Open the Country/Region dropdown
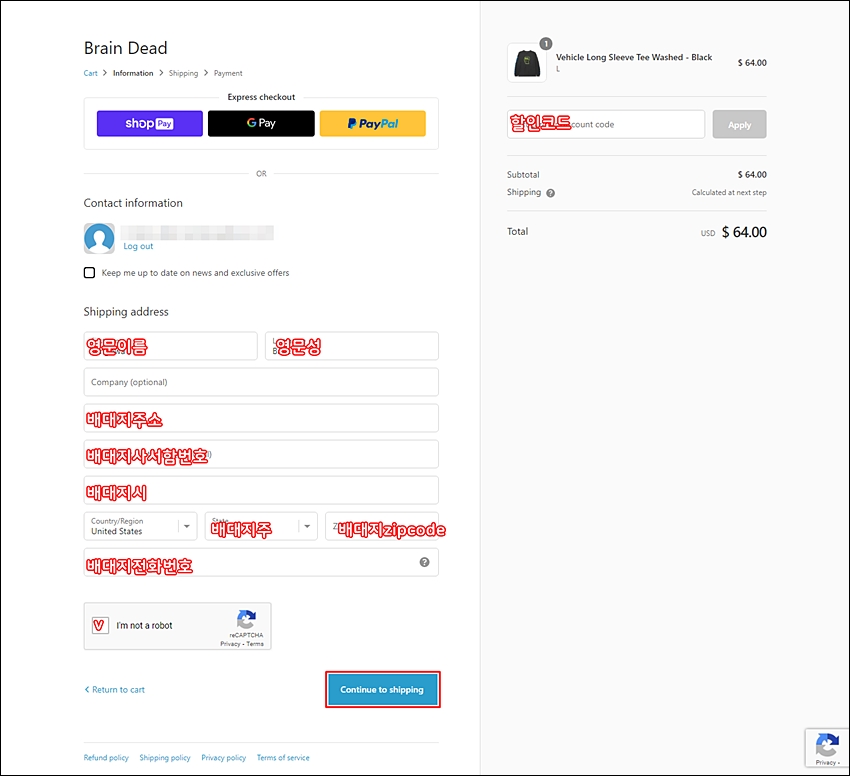 [x=140, y=526]
